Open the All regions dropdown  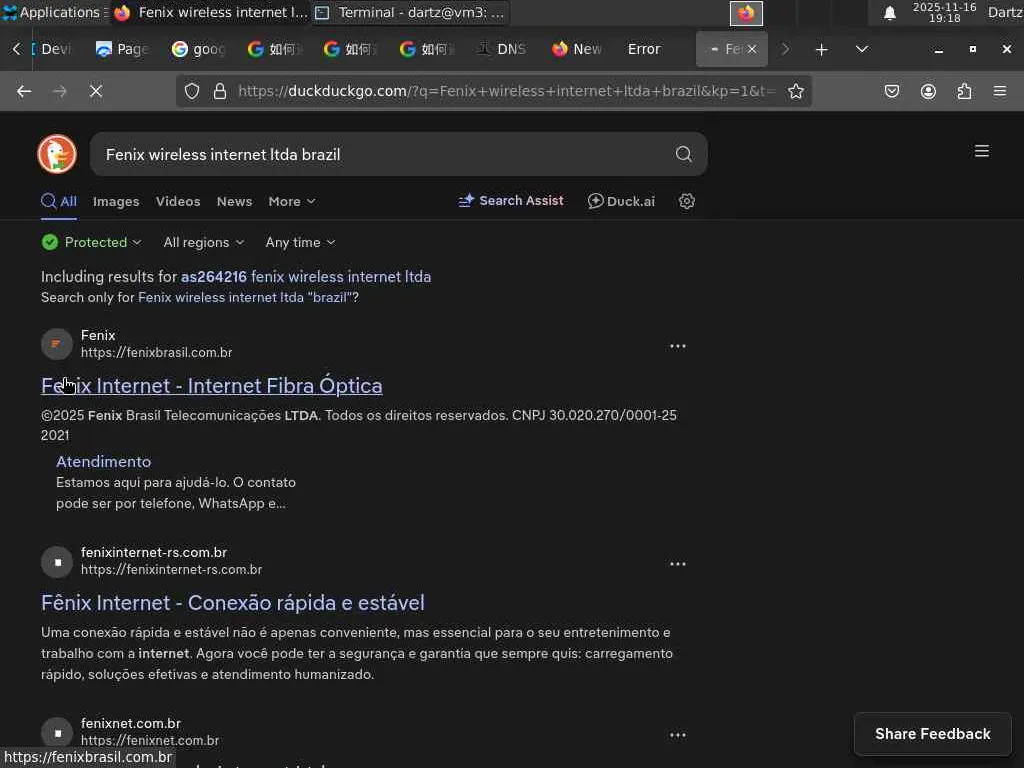click(x=204, y=242)
